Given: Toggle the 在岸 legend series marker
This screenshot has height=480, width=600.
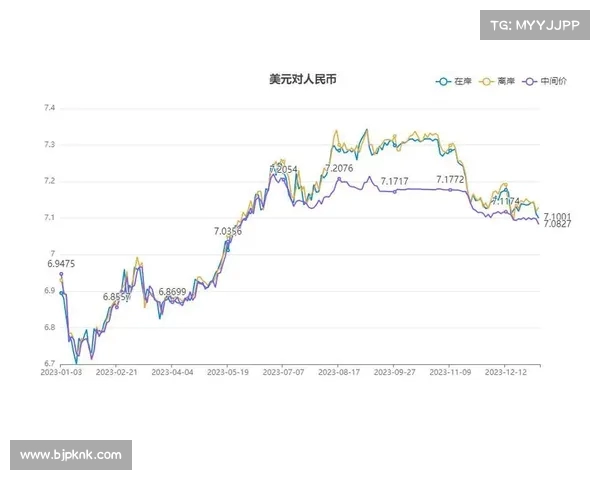Looking at the screenshot, I should 443,81.
